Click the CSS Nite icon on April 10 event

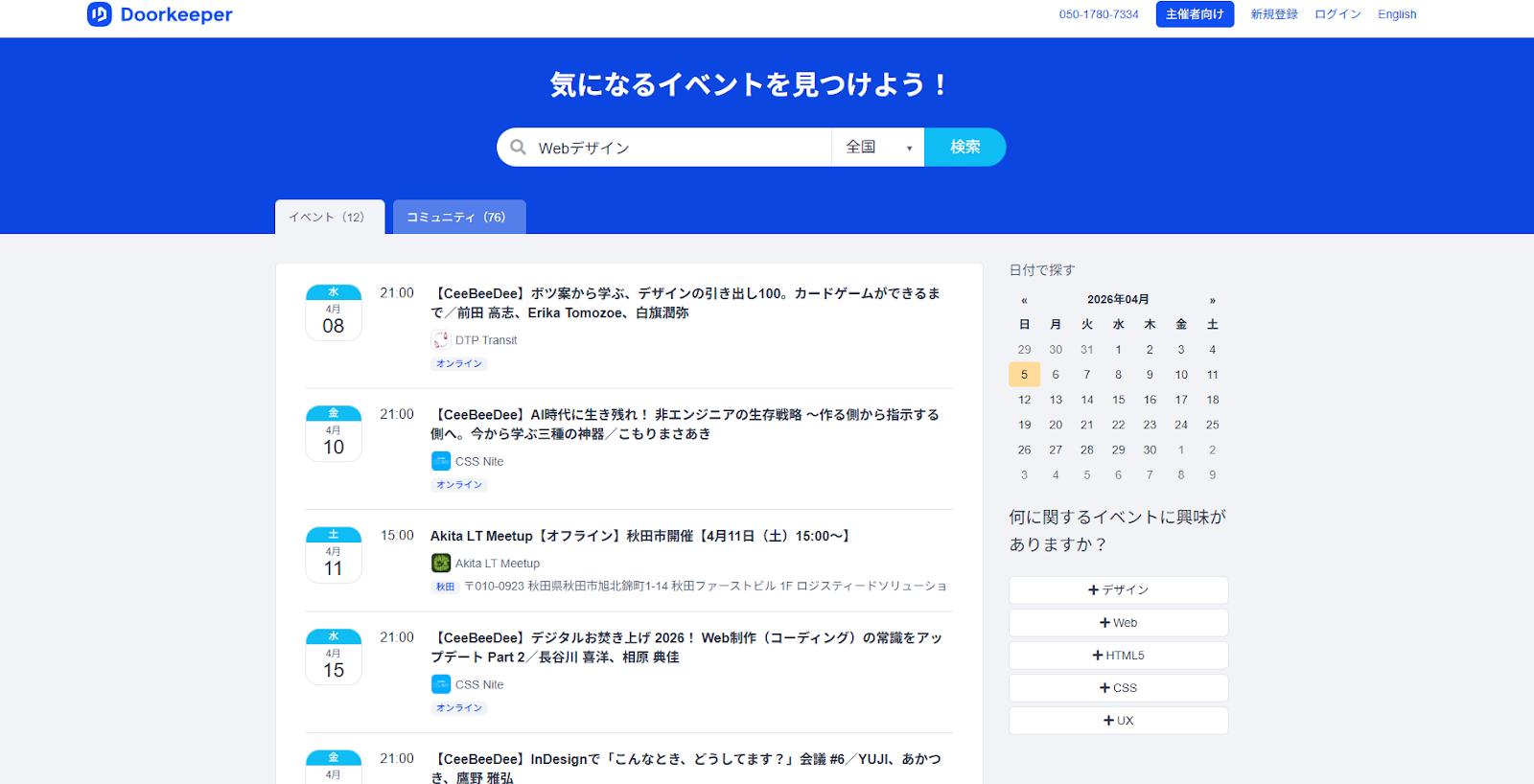pyautogui.click(x=440, y=461)
